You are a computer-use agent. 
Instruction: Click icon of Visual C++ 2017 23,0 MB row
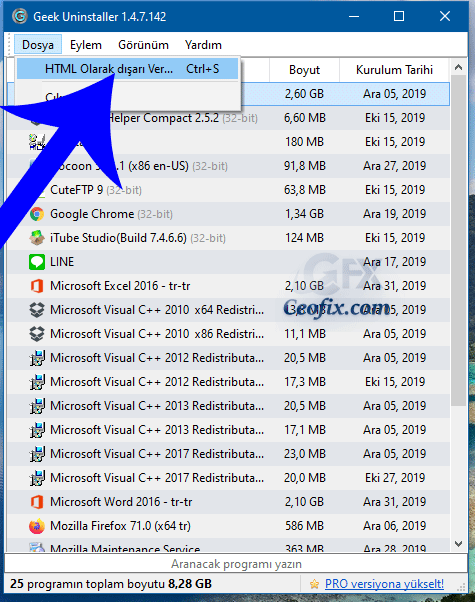(37, 454)
